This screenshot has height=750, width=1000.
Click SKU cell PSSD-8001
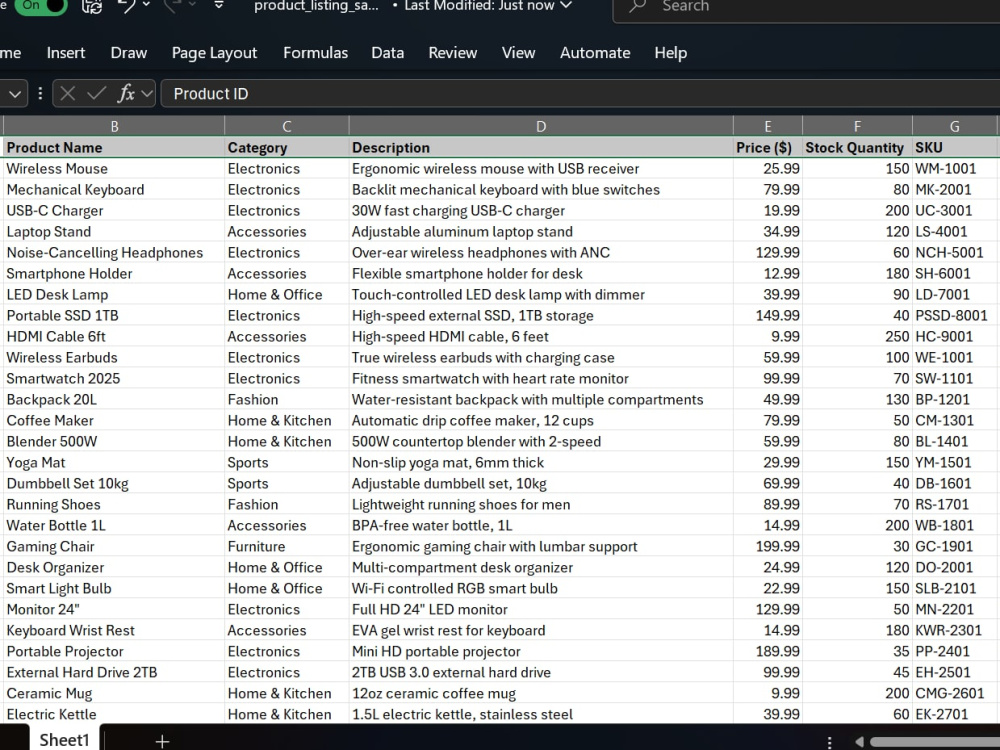(x=955, y=316)
